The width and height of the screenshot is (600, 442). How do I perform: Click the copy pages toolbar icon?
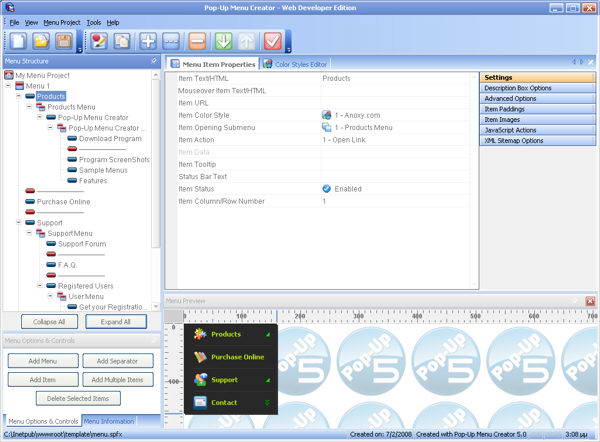pyautogui.click(x=122, y=41)
